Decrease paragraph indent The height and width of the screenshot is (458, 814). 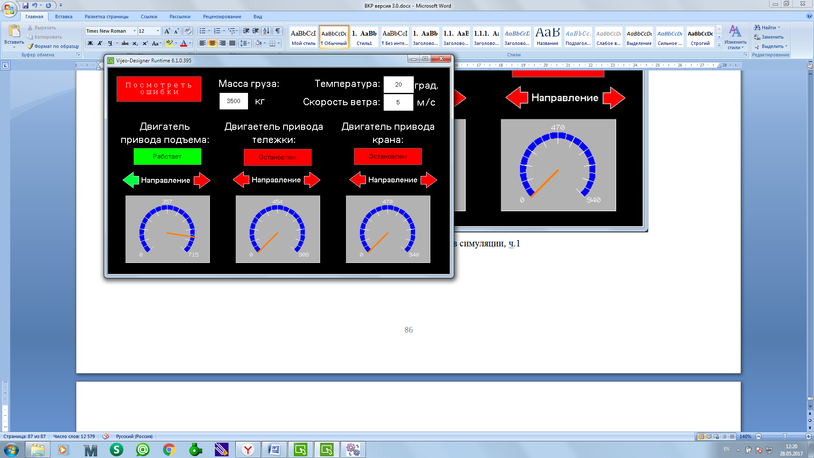pyautogui.click(x=246, y=31)
